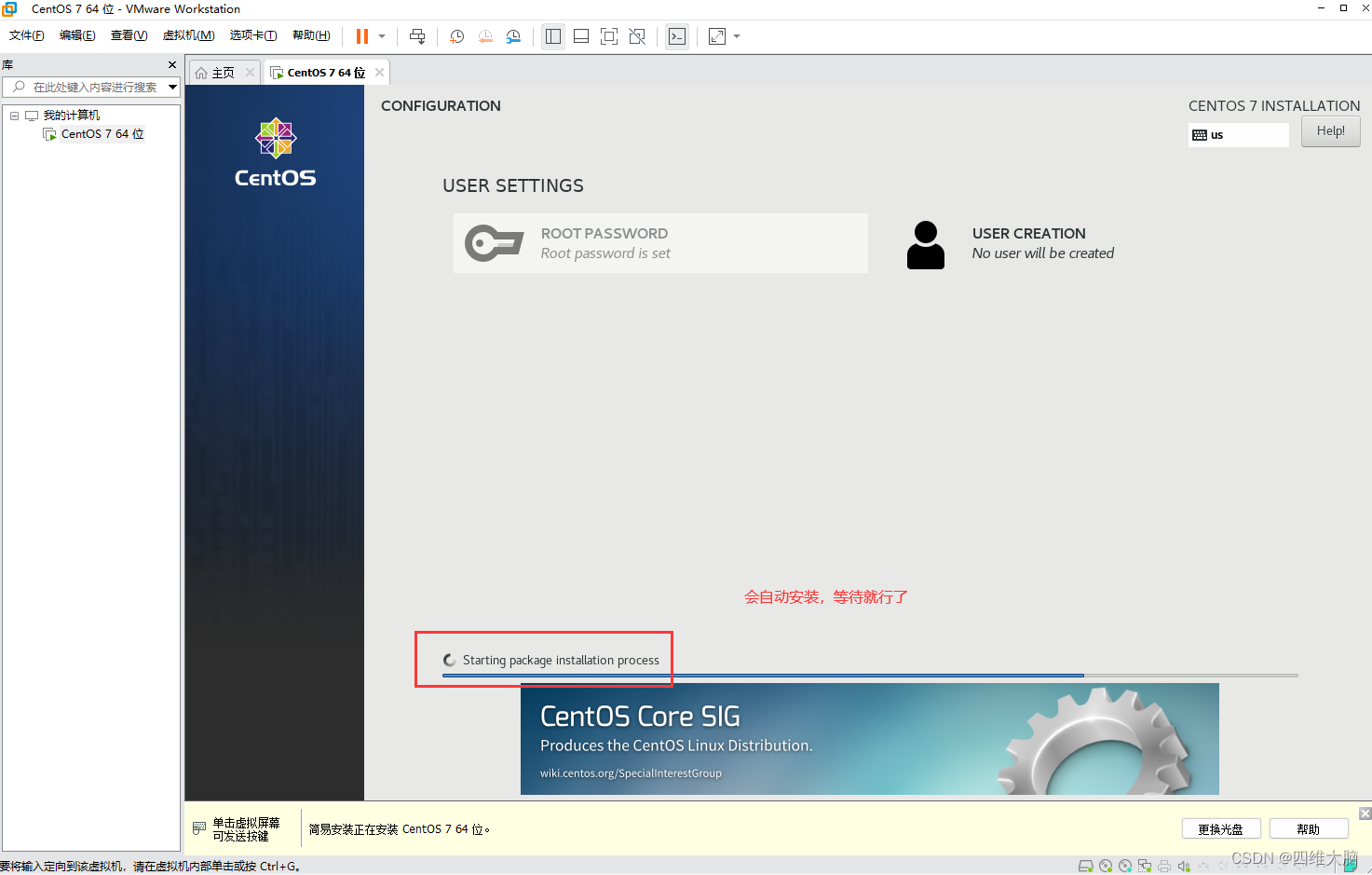Open the snapshot manager icon
The width and height of the screenshot is (1372, 875).
point(513,36)
